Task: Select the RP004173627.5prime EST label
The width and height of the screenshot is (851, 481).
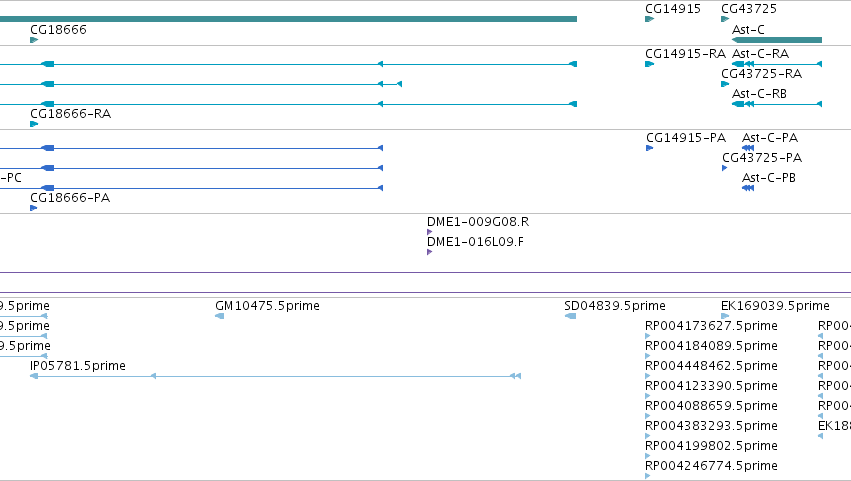Action: (x=711, y=326)
